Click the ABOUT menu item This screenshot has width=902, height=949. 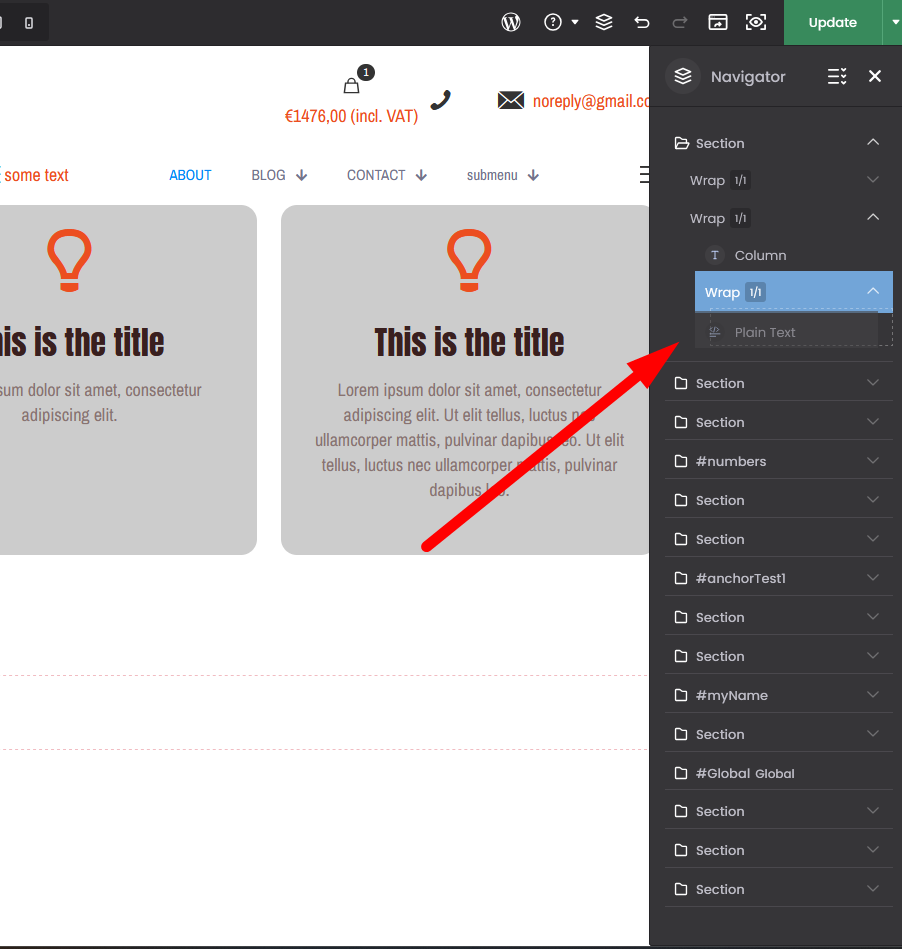point(190,175)
